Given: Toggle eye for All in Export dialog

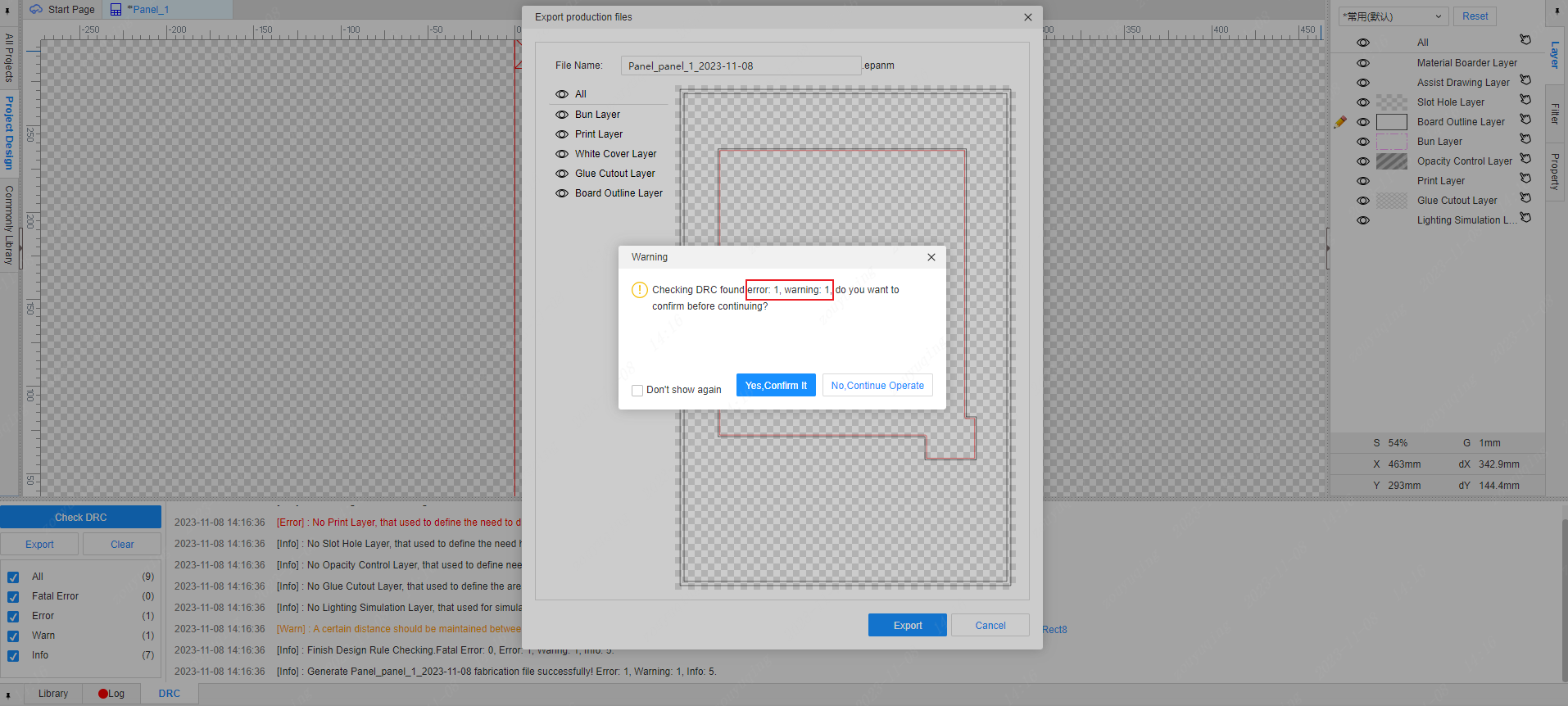Looking at the screenshot, I should tap(562, 94).
